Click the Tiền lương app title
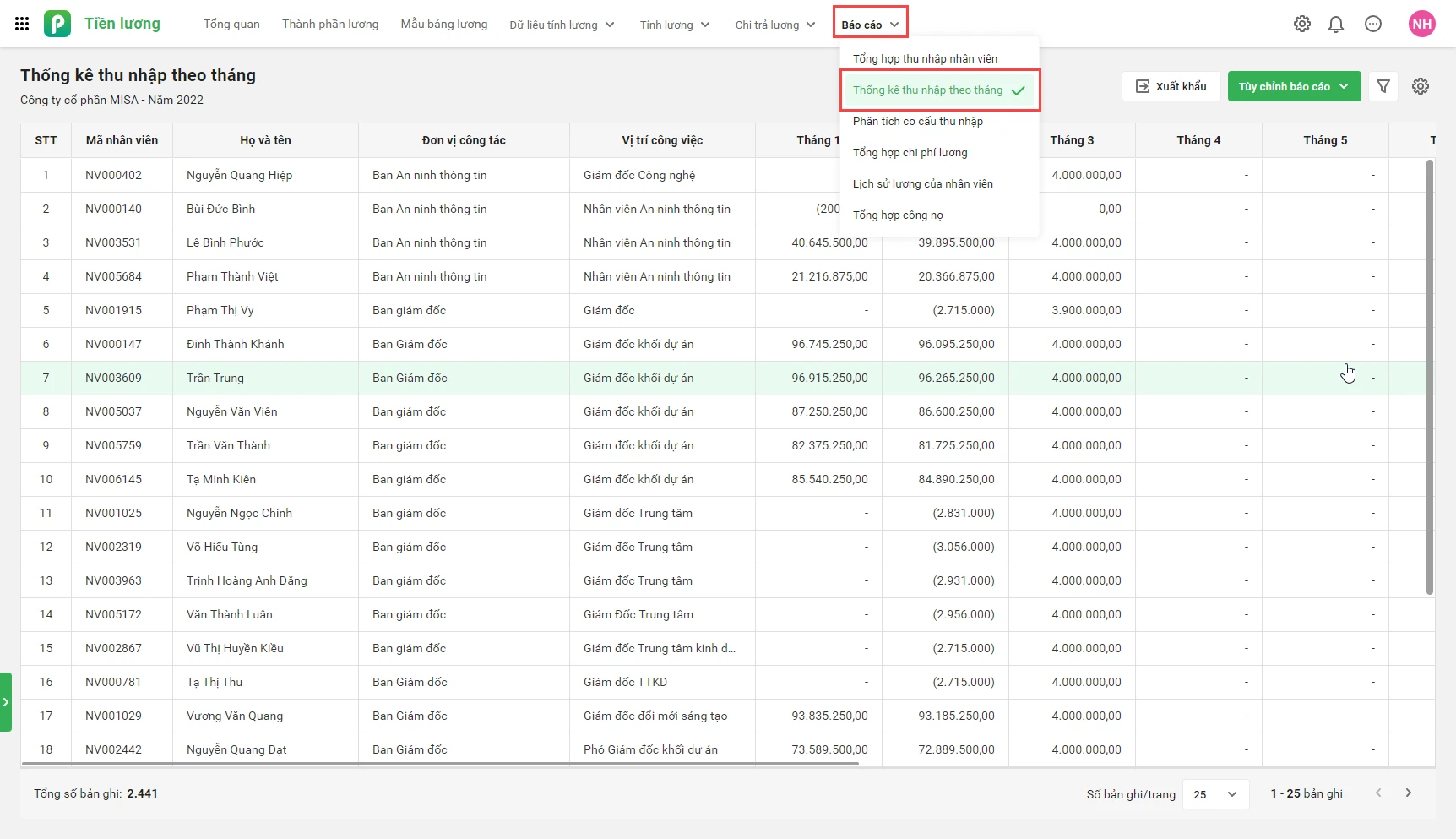Screen dimensions: 1456x839 pos(122,24)
